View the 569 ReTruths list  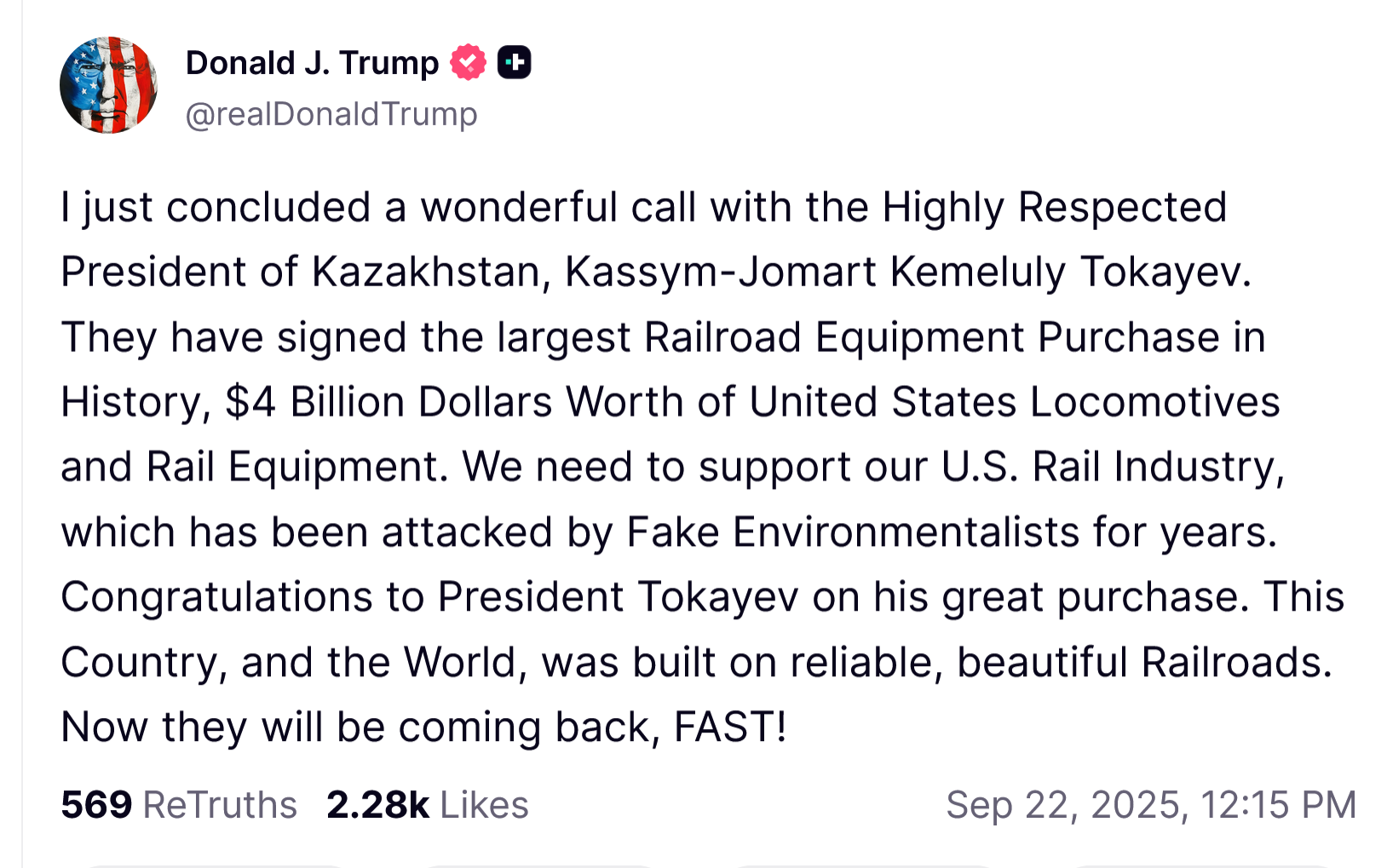pos(179,804)
